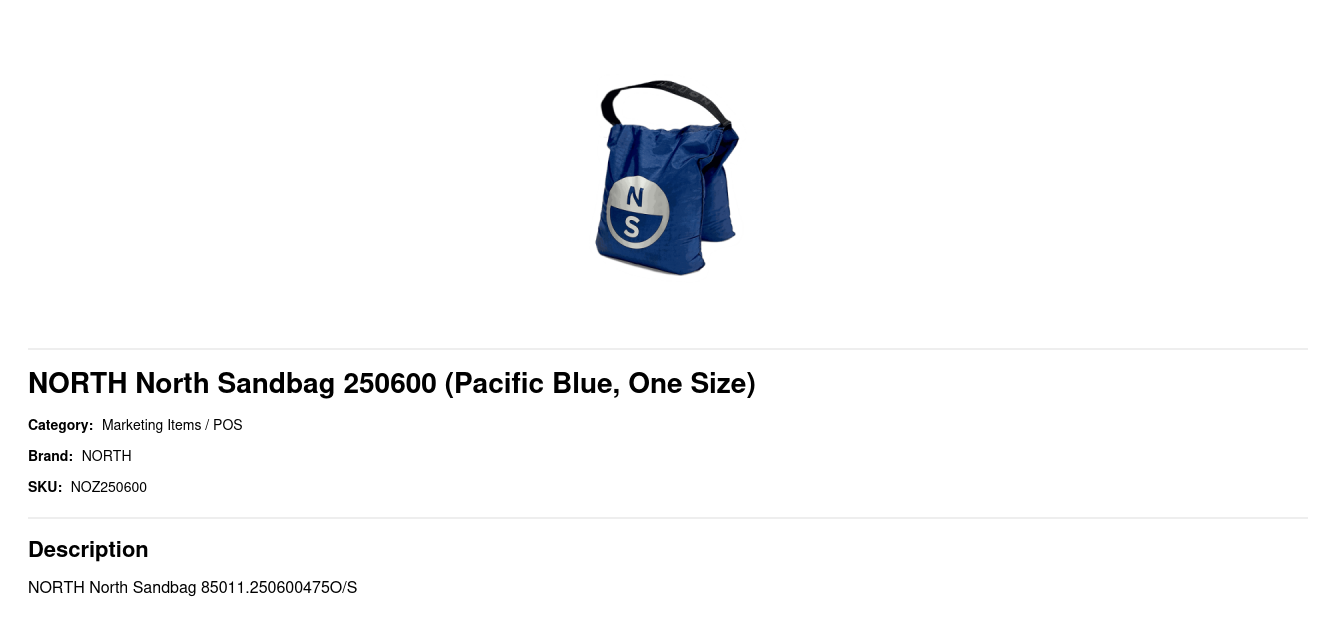Click the "POS" text in the category
This screenshot has width=1328, height=627.
click(228, 425)
